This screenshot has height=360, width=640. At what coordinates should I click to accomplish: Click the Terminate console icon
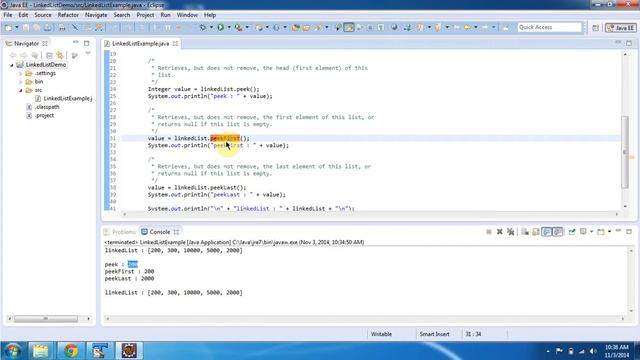tap(489, 232)
